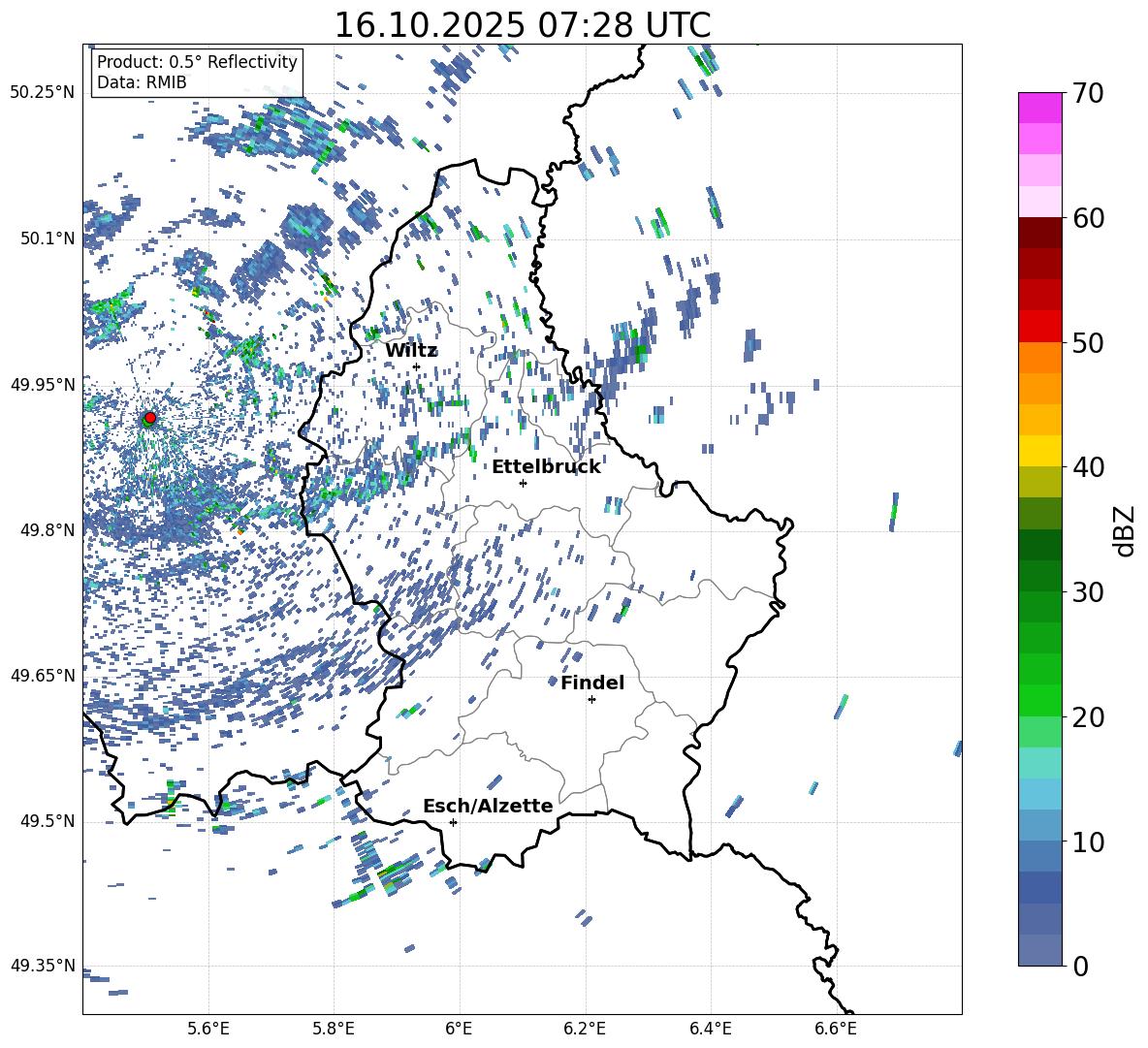The height and width of the screenshot is (1048, 1148).
Task: Click the dBZ colorbar label
Action: tap(1126, 530)
